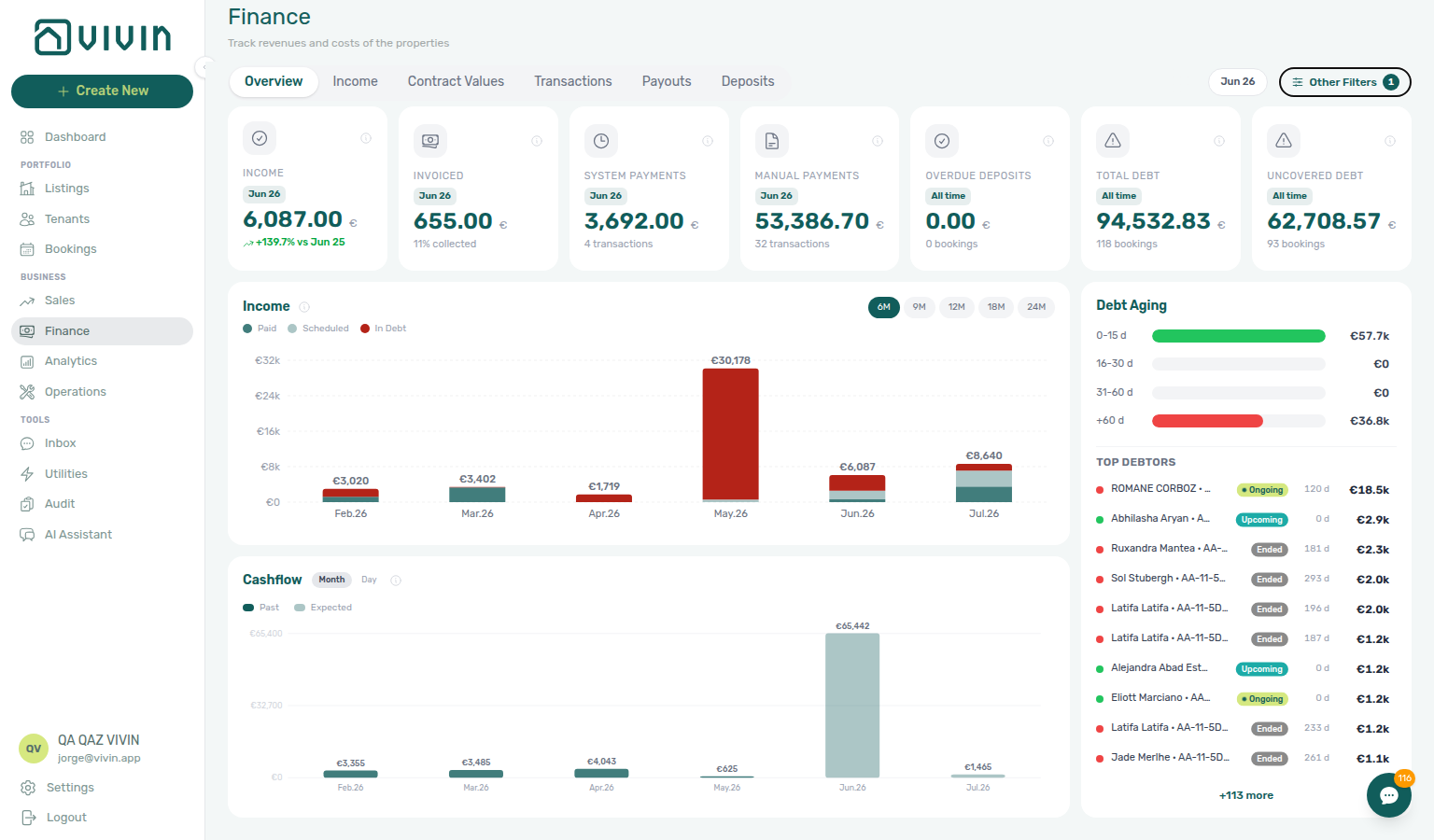Open Other Filters panel
This screenshot has height=840, width=1434.
click(1344, 82)
